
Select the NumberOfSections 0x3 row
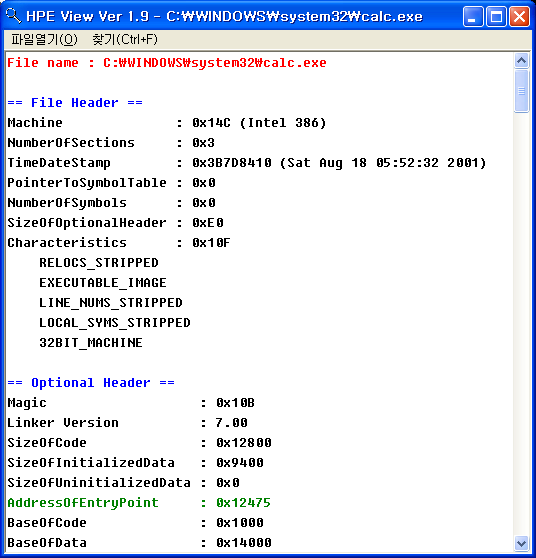(111, 143)
